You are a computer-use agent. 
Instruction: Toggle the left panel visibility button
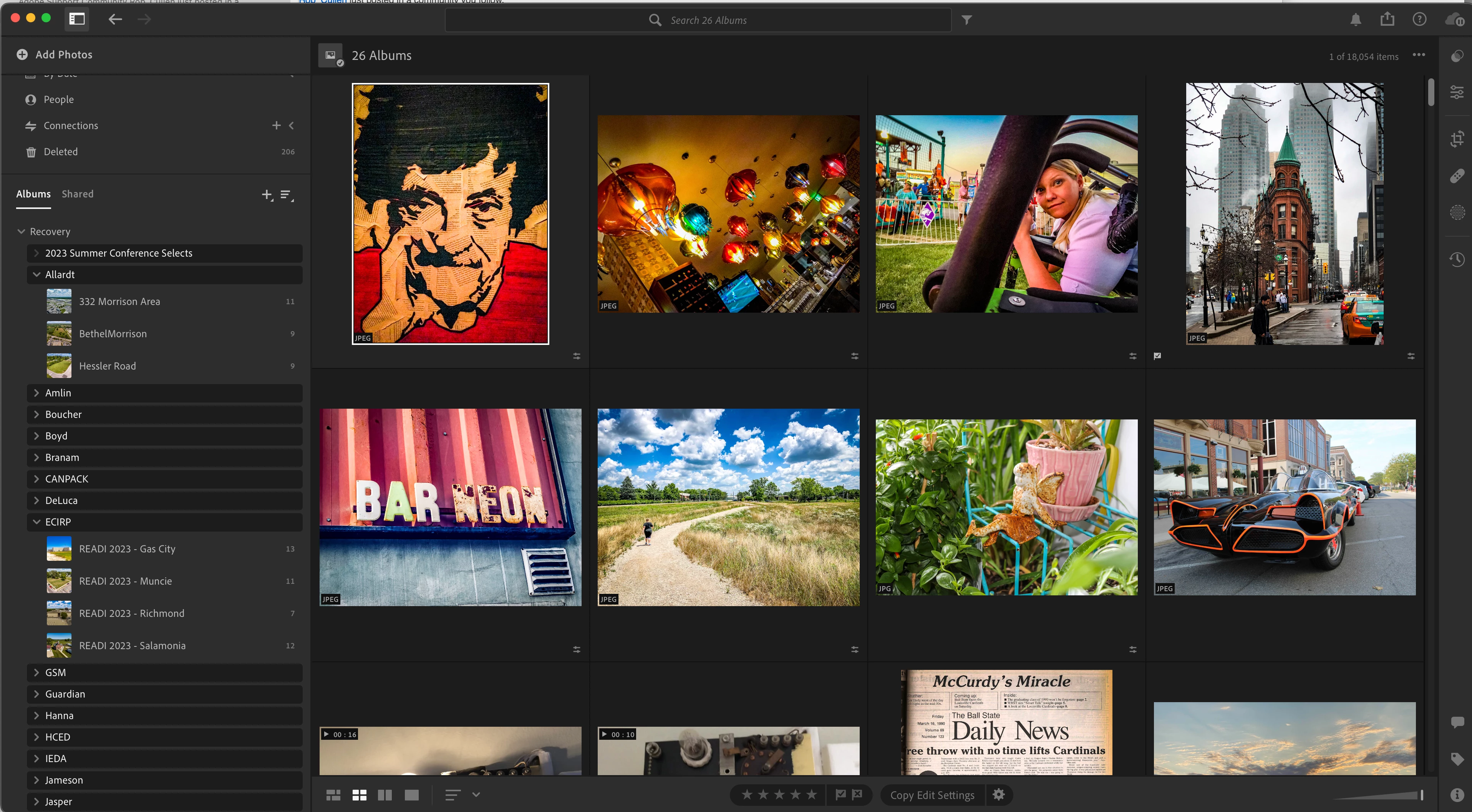[77, 20]
